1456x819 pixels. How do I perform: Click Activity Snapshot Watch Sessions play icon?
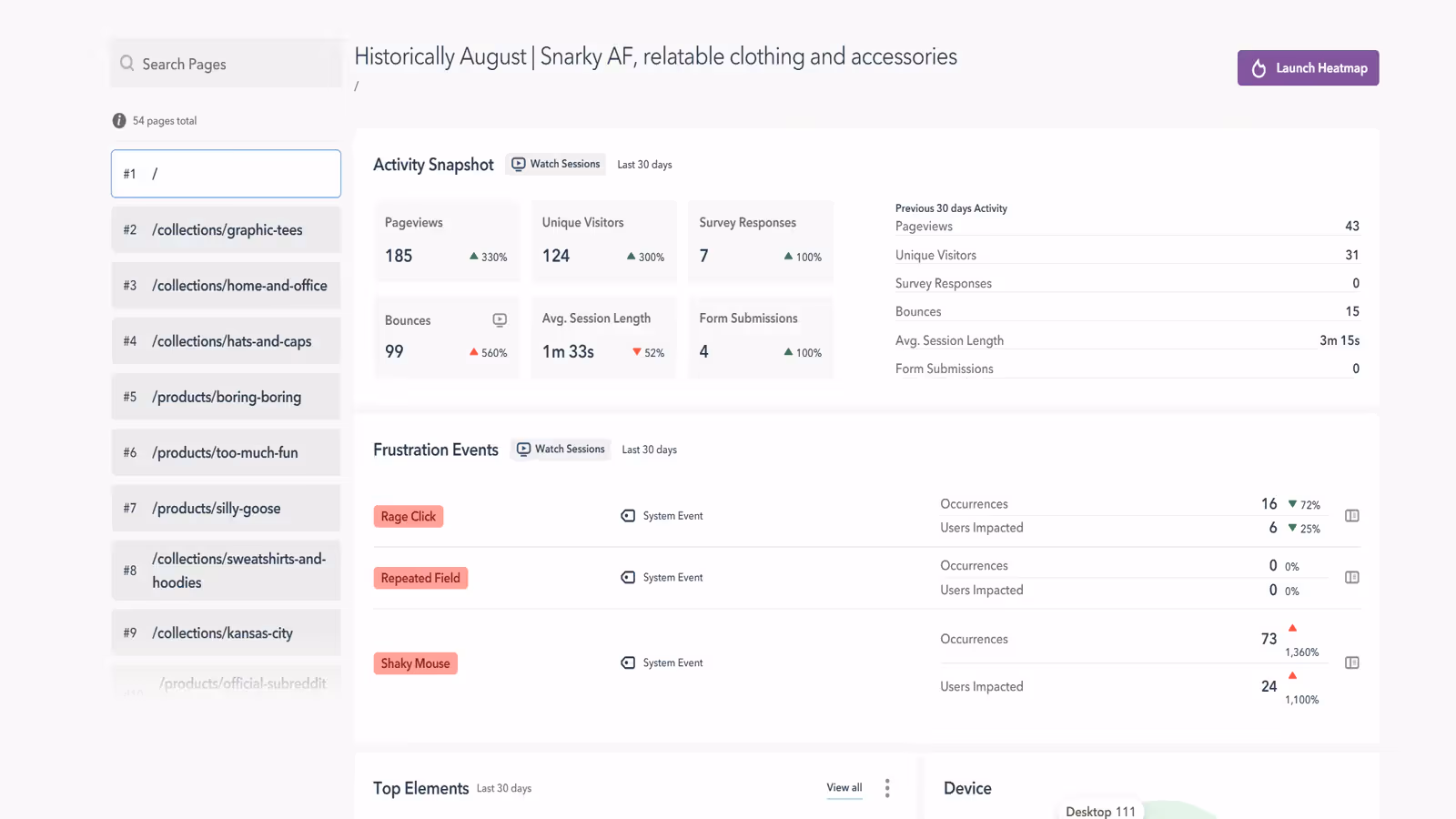(x=519, y=165)
